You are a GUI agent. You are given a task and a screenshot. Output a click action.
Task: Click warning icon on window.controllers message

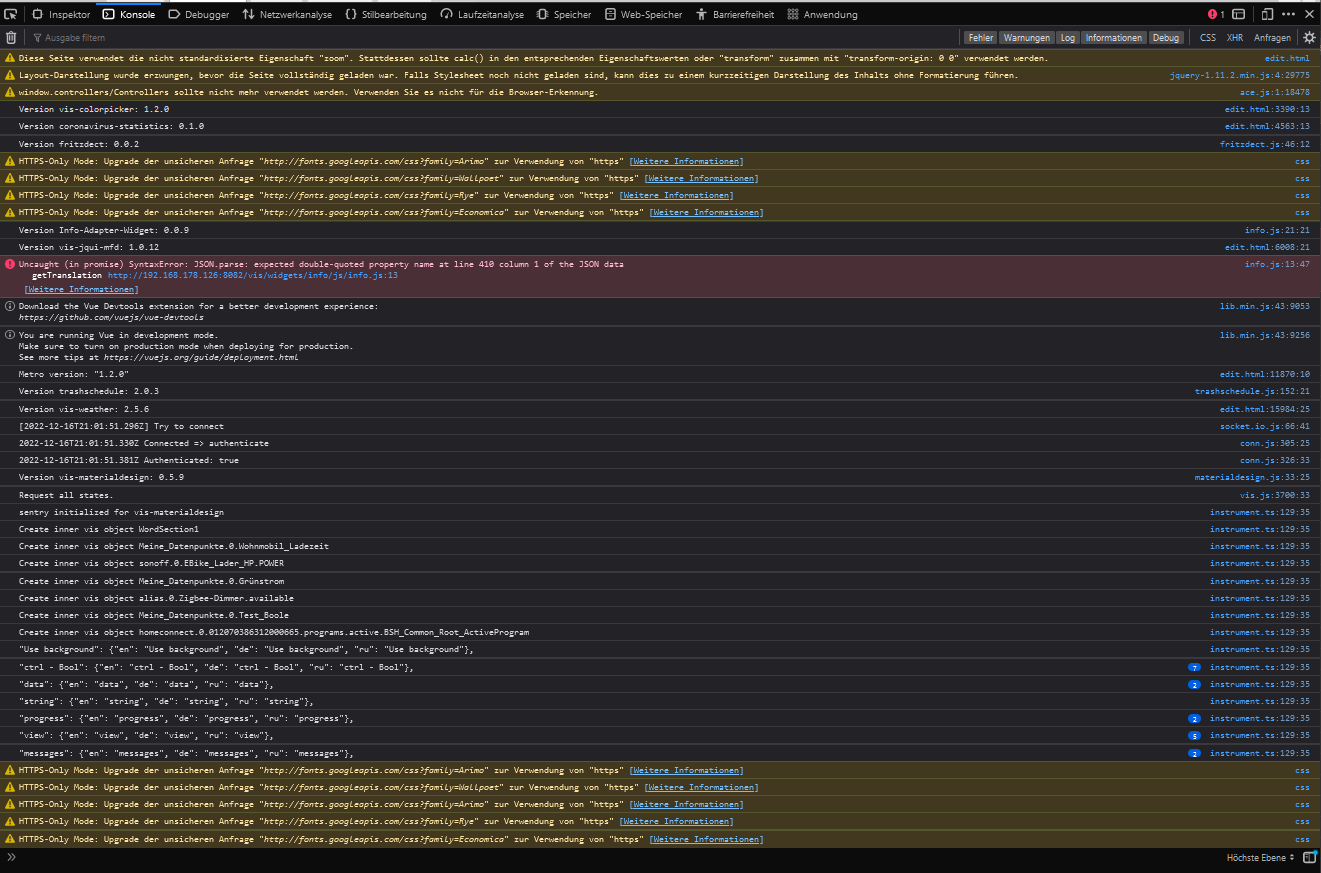click(10, 92)
